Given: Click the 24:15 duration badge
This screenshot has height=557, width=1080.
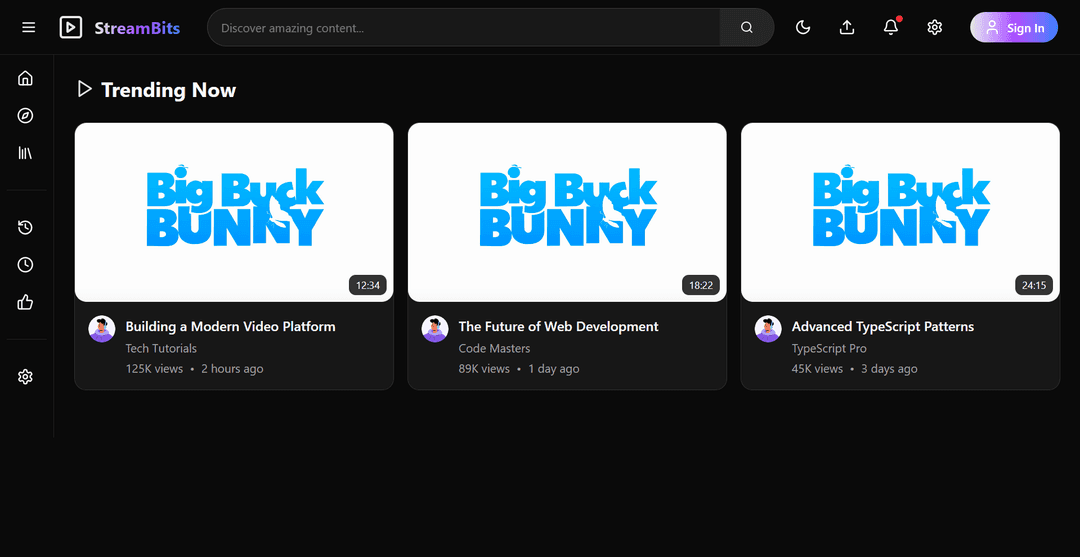Looking at the screenshot, I should [x=1034, y=285].
